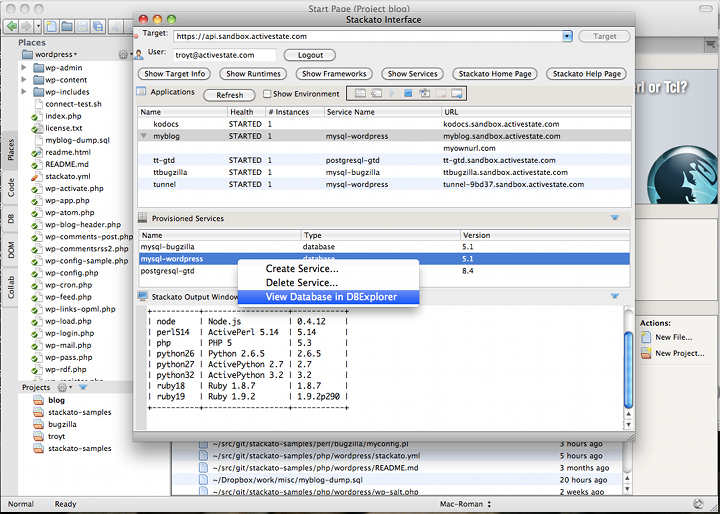Switch to the DOM side tab

pos(11,250)
